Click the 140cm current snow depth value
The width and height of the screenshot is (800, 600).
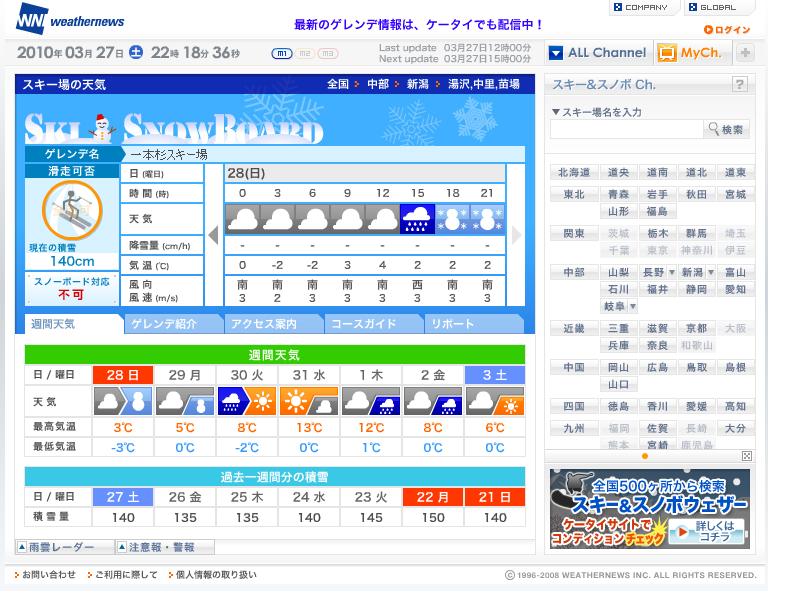72,261
